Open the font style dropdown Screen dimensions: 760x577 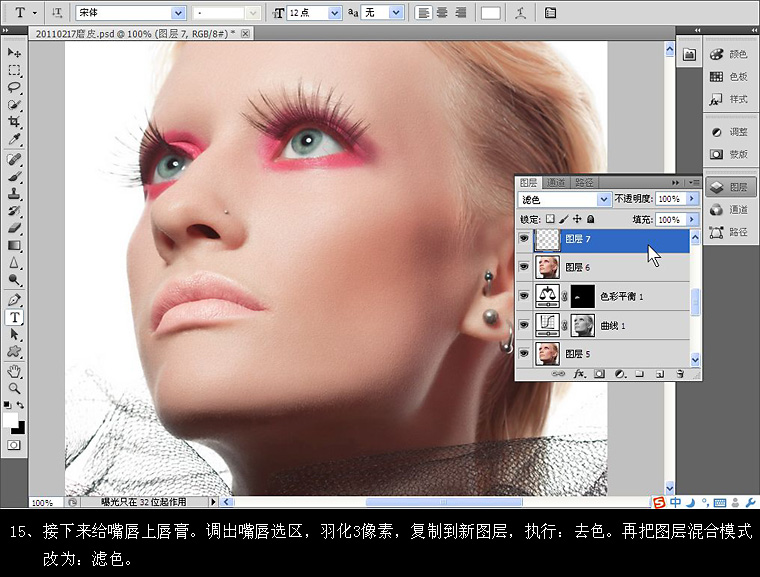pyautogui.click(x=253, y=13)
